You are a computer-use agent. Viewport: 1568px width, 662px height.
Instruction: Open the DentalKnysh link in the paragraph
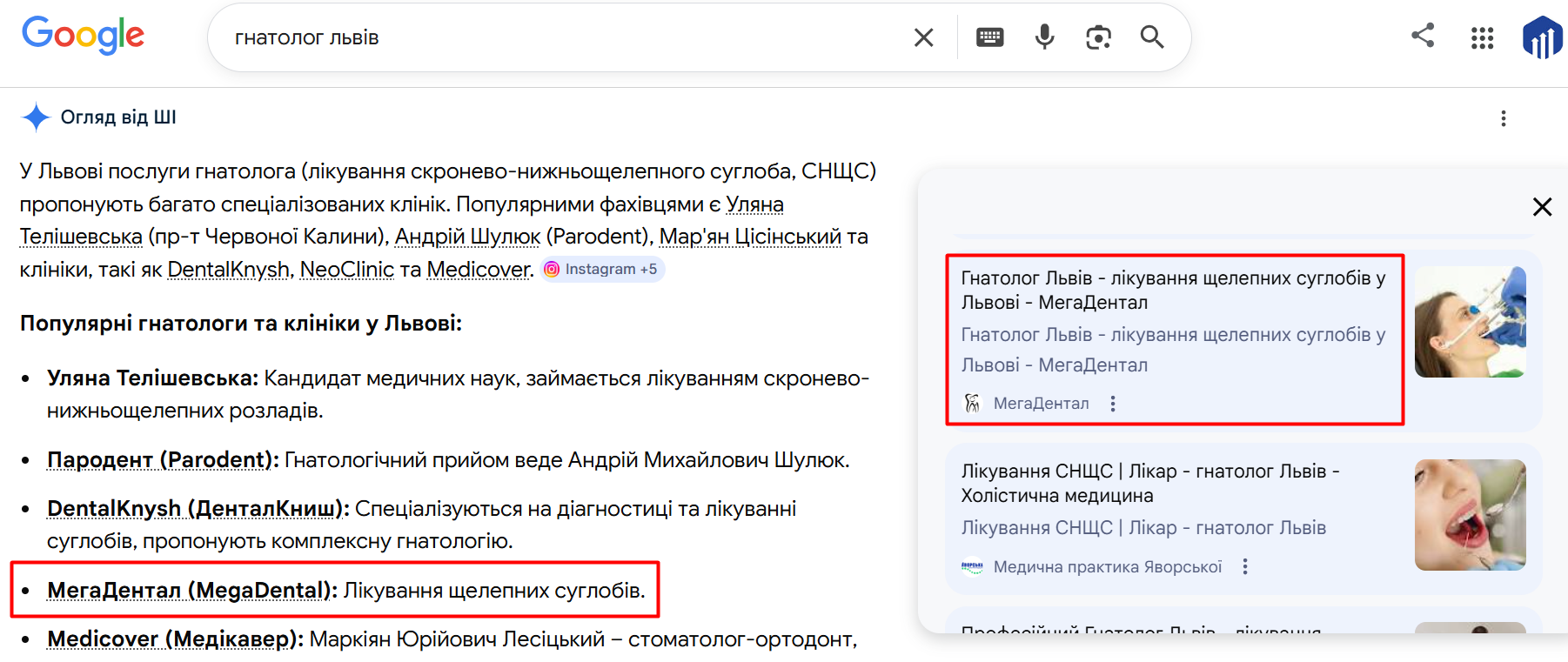pyautogui.click(x=228, y=270)
